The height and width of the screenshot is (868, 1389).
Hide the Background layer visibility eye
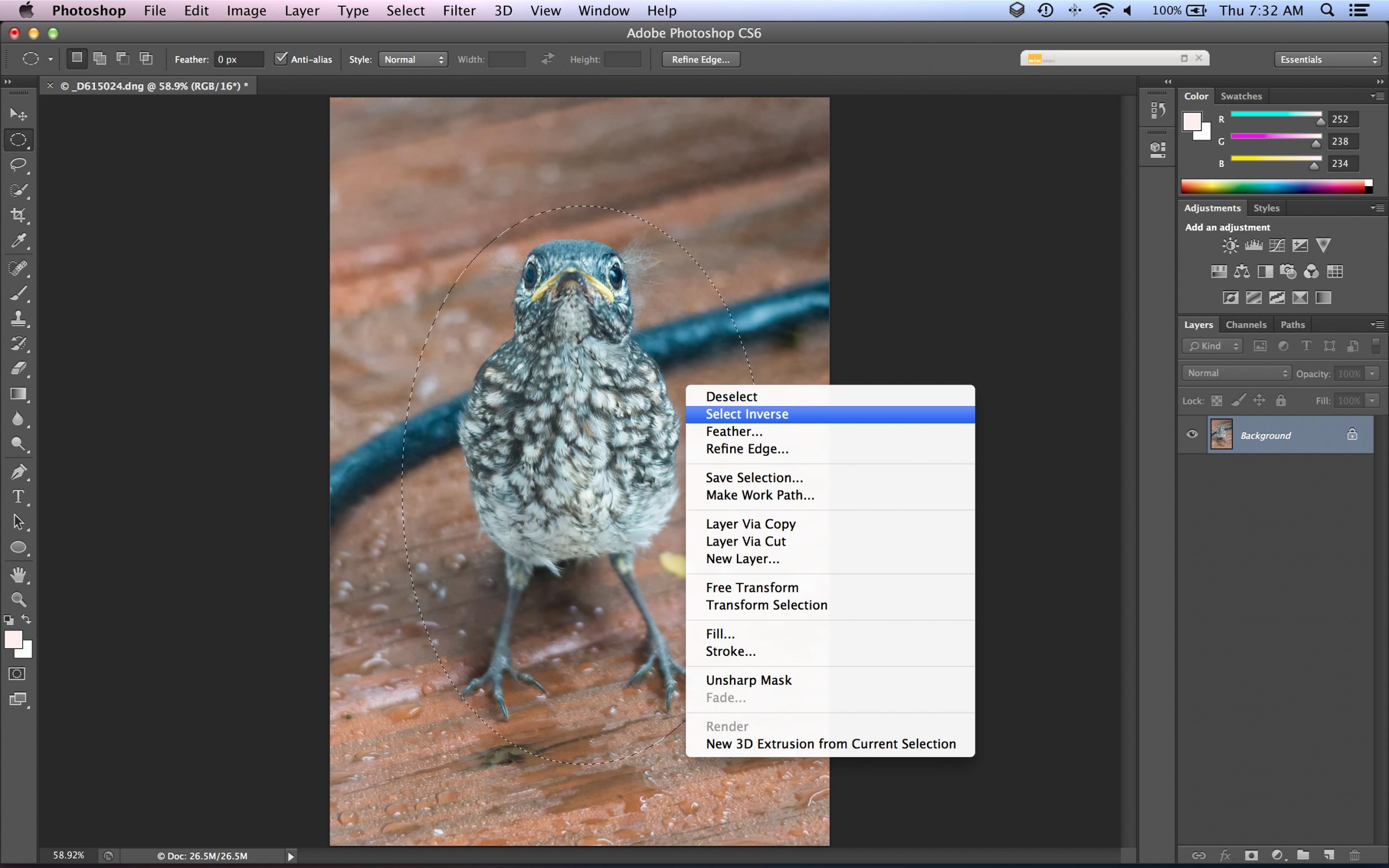[x=1192, y=434]
